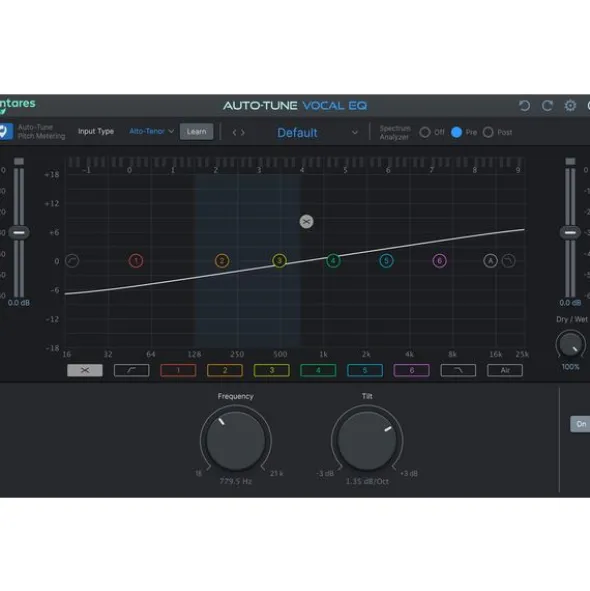Set spectrum analyzer to Post

pyautogui.click(x=488, y=132)
